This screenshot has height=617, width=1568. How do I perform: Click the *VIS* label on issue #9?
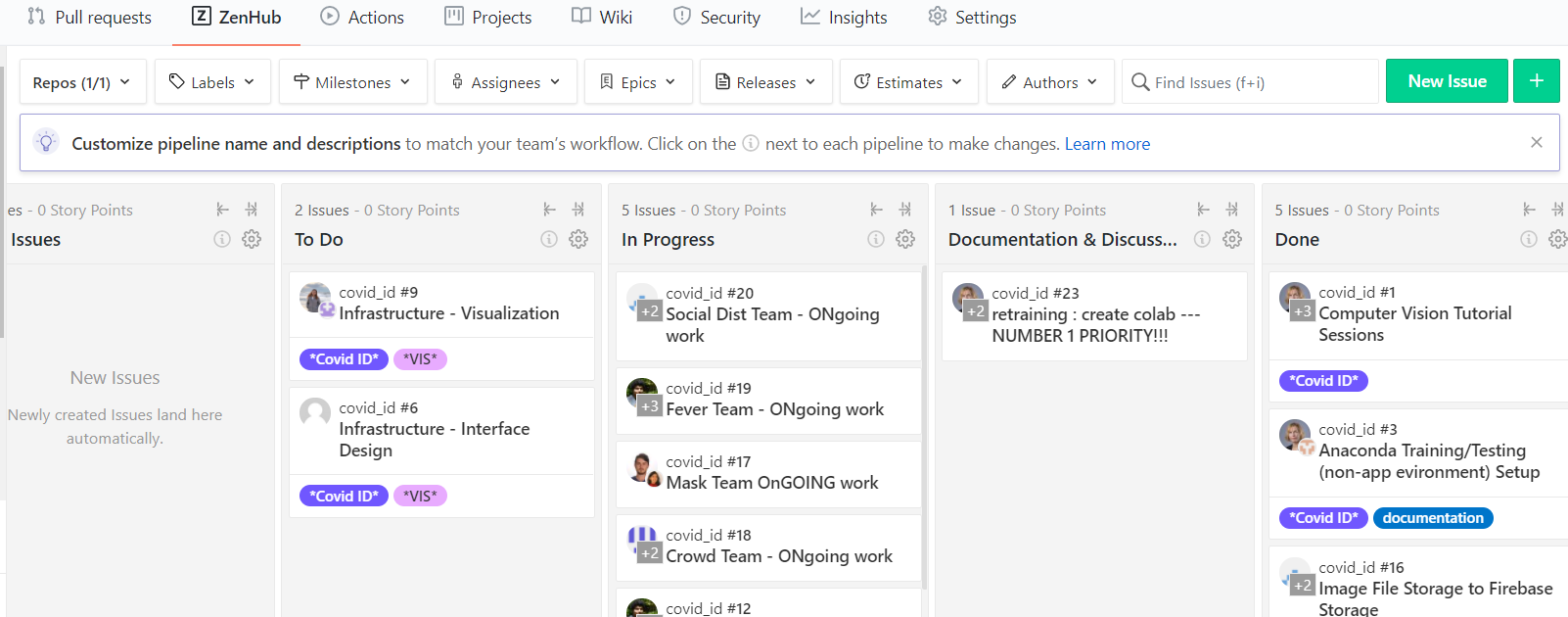(x=420, y=359)
